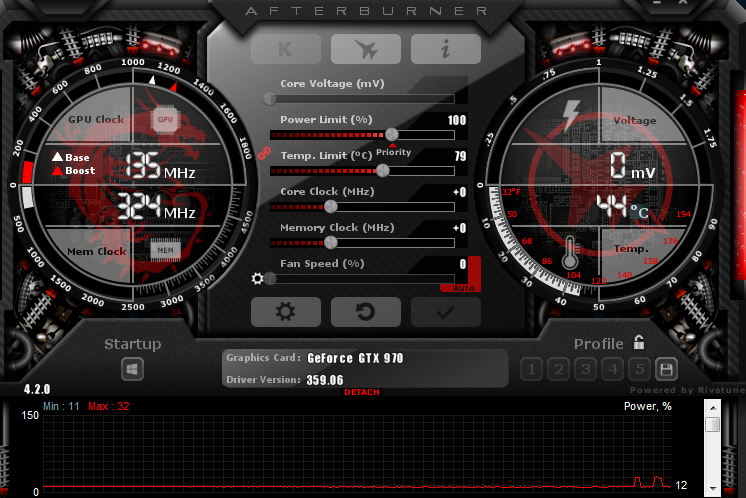The width and height of the screenshot is (746, 498).
Task: Click the GPU chip icon on gauge
Action: coord(165,119)
